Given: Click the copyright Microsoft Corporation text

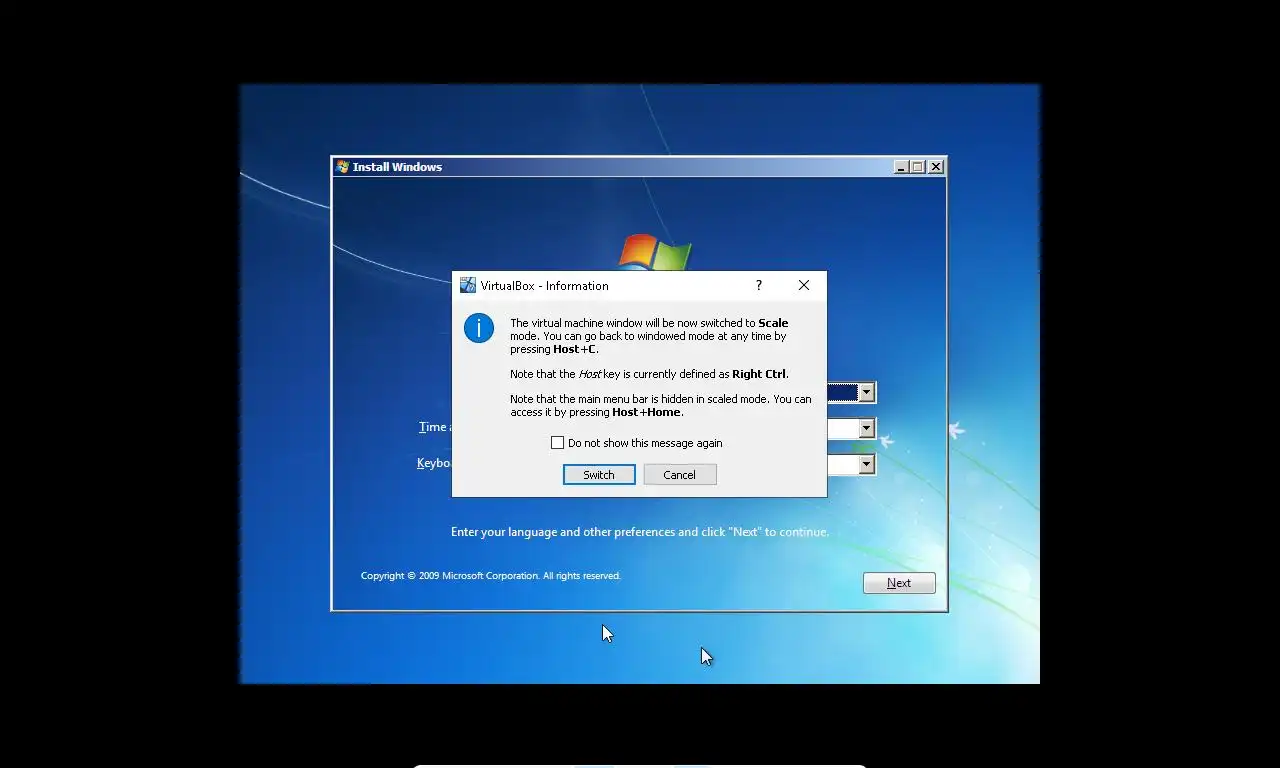Looking at the screenshot, I should [491, 576].
